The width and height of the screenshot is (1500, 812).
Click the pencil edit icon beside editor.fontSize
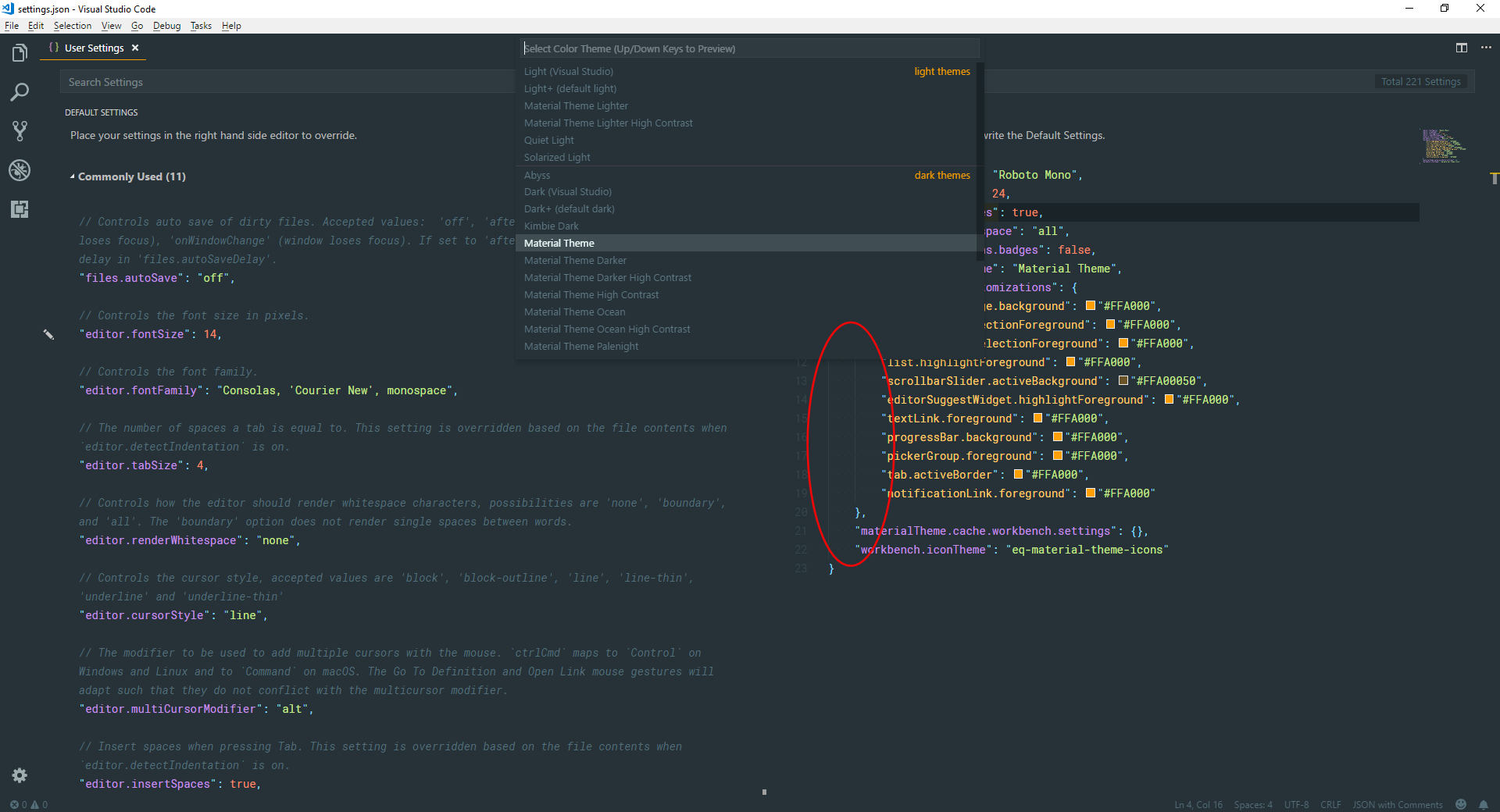(48, 334)
